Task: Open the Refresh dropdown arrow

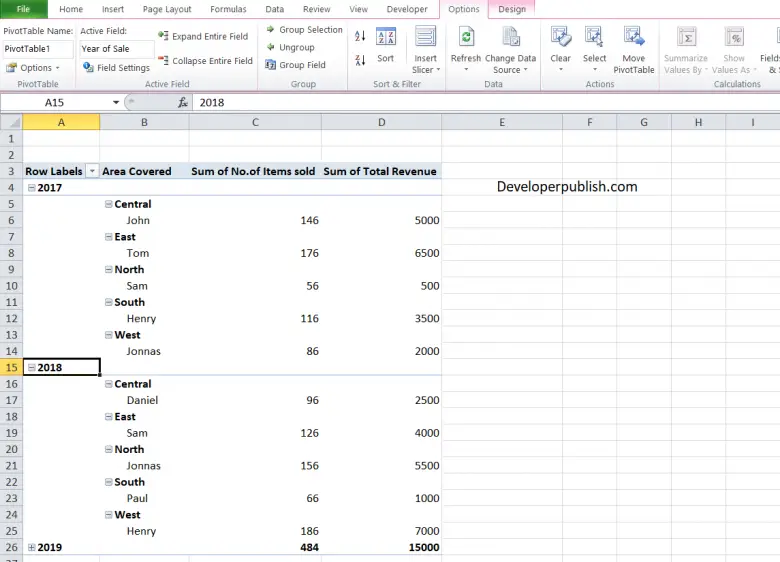Action: [466, 70]
